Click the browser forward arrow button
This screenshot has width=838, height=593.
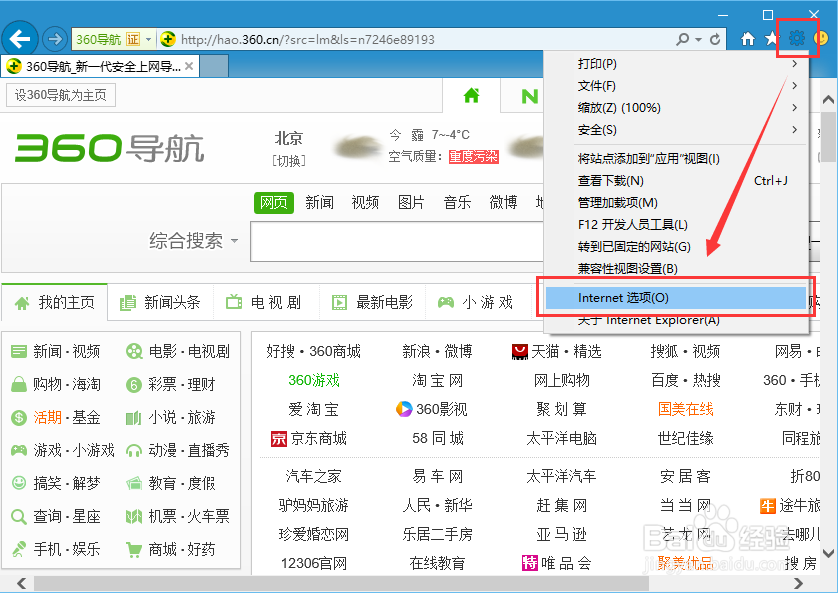55,39
